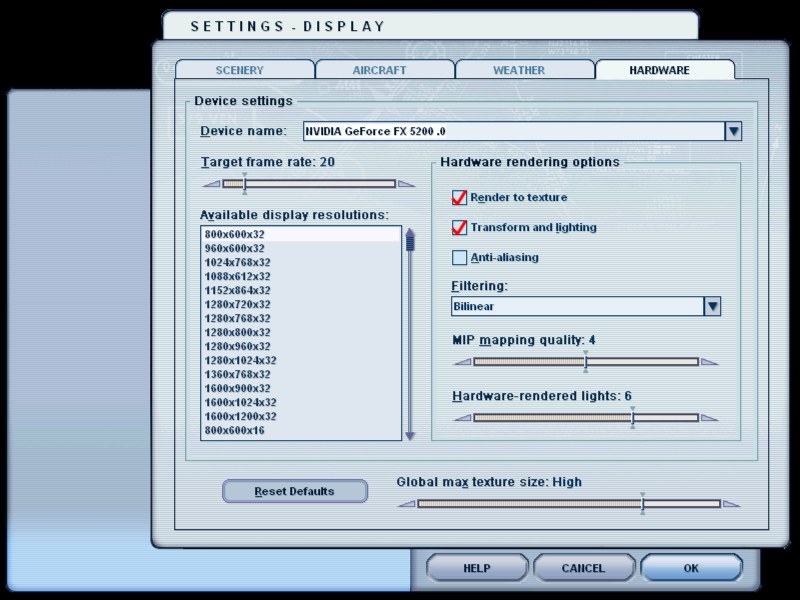Image resolution: width=800 pixels, height=600 pixels.
Task: Click the Hardware-rendered lights increase arrow
Action: (709, 418)
